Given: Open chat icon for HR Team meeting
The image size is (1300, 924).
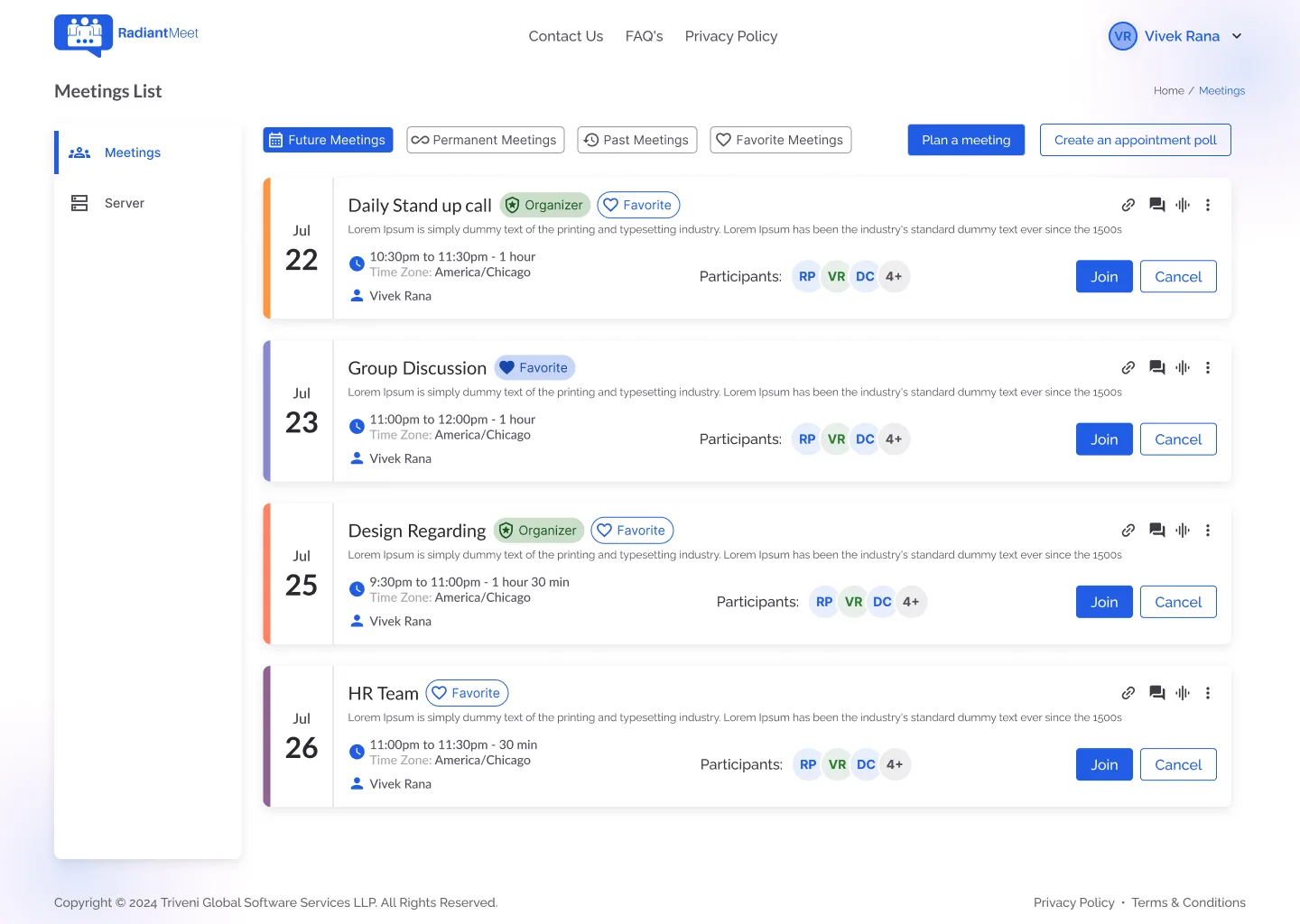Looking at the screenshot, I should point(1156,693).
